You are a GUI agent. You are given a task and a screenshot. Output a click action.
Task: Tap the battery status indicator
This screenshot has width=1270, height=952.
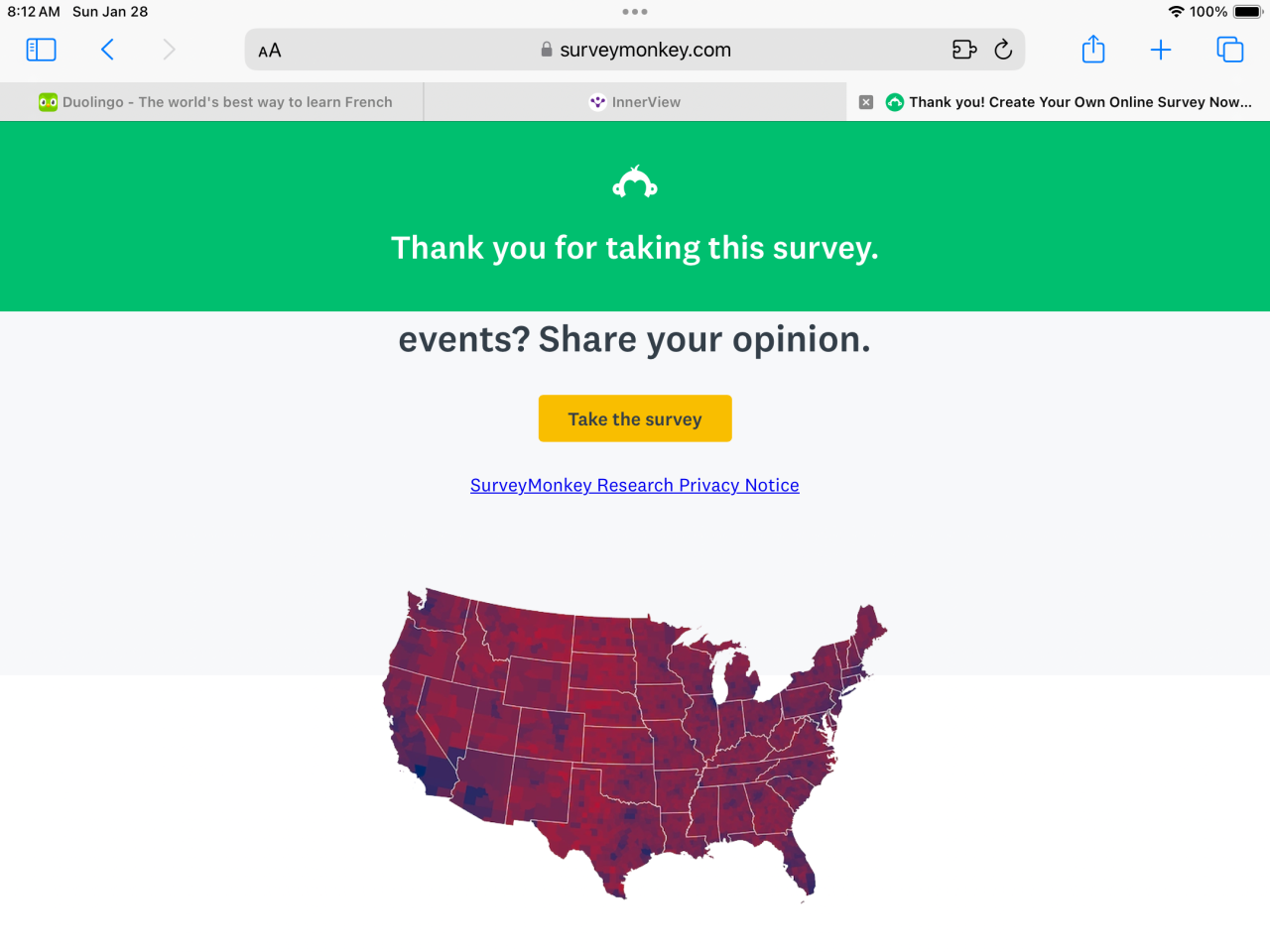click(1248, 12)
